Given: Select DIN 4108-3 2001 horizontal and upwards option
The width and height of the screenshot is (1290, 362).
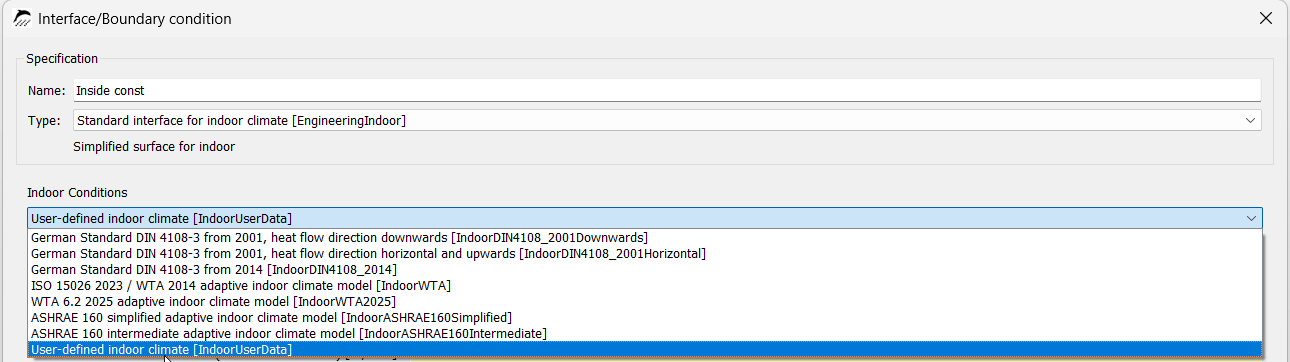Looking at the screenshot, I should (645, 254).
